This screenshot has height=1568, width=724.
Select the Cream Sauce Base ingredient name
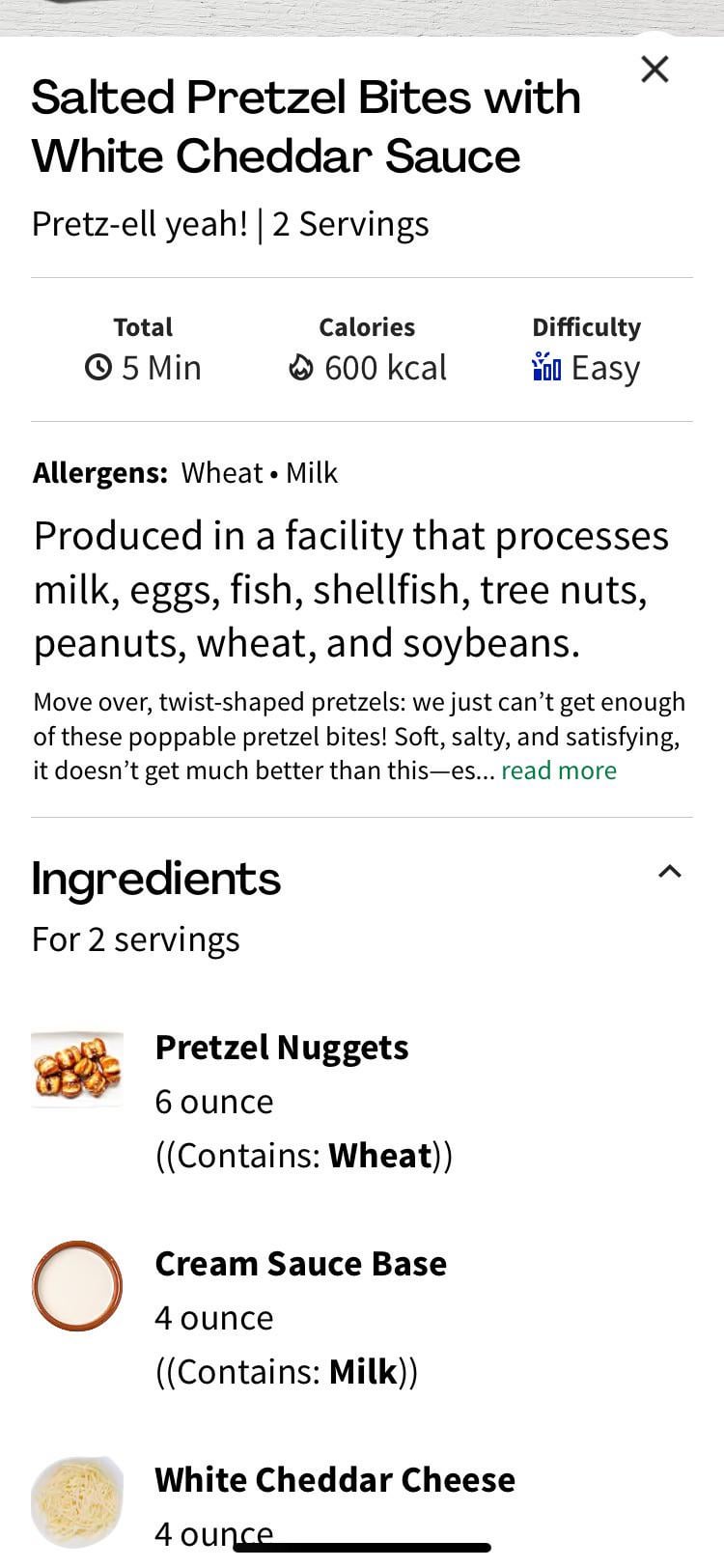pyautogui.click(x=300, y=1264)
